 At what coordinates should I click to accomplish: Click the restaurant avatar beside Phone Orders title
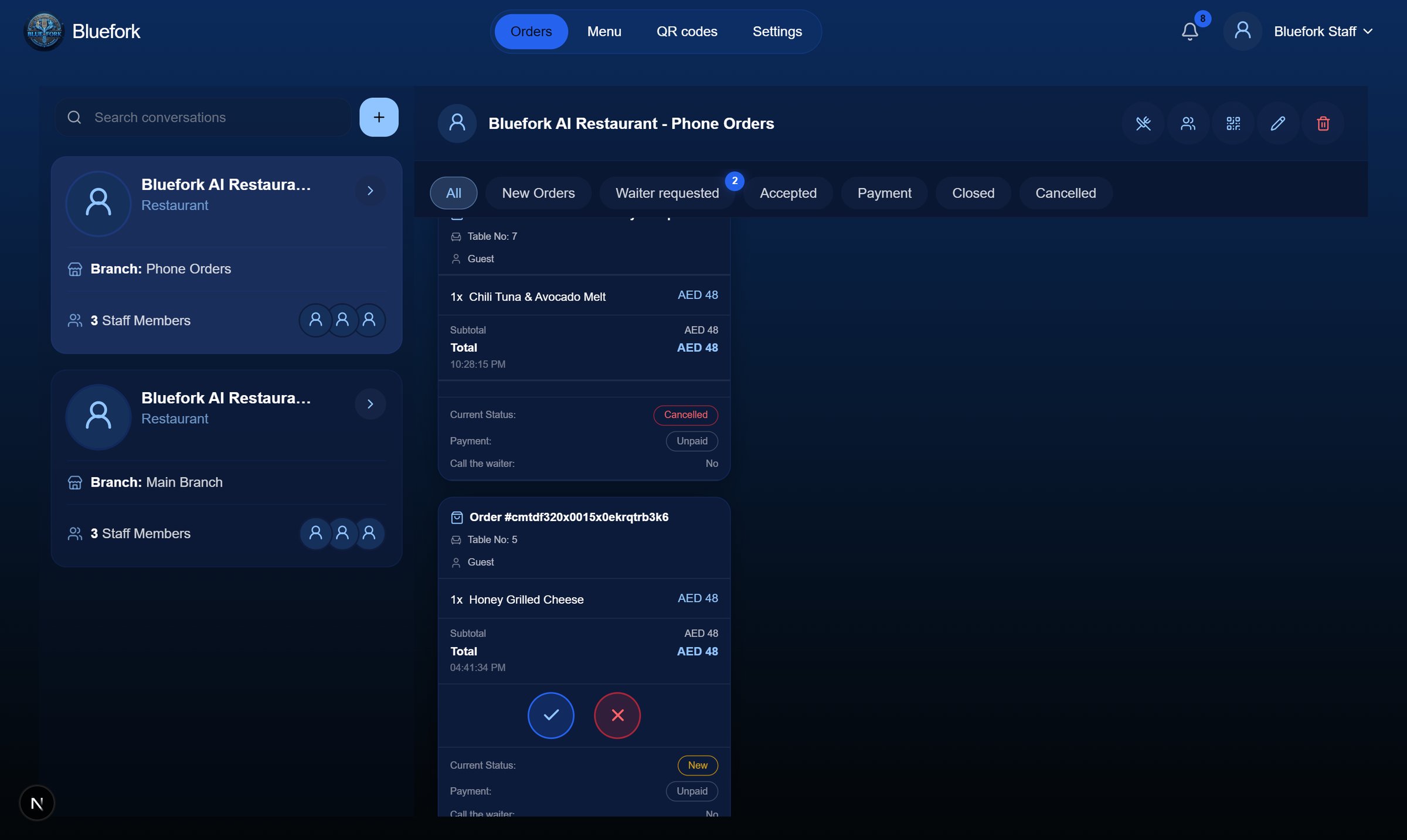(x=457, y=123)
